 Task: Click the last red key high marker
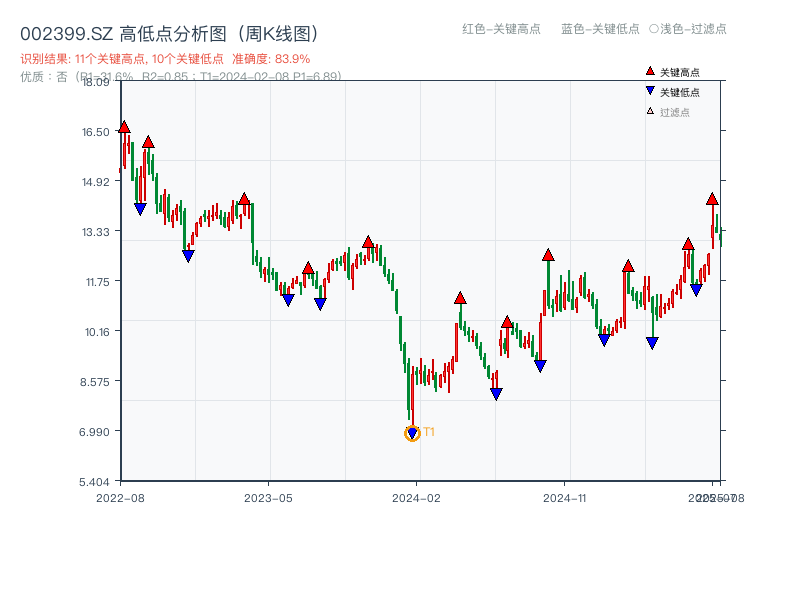712,199
